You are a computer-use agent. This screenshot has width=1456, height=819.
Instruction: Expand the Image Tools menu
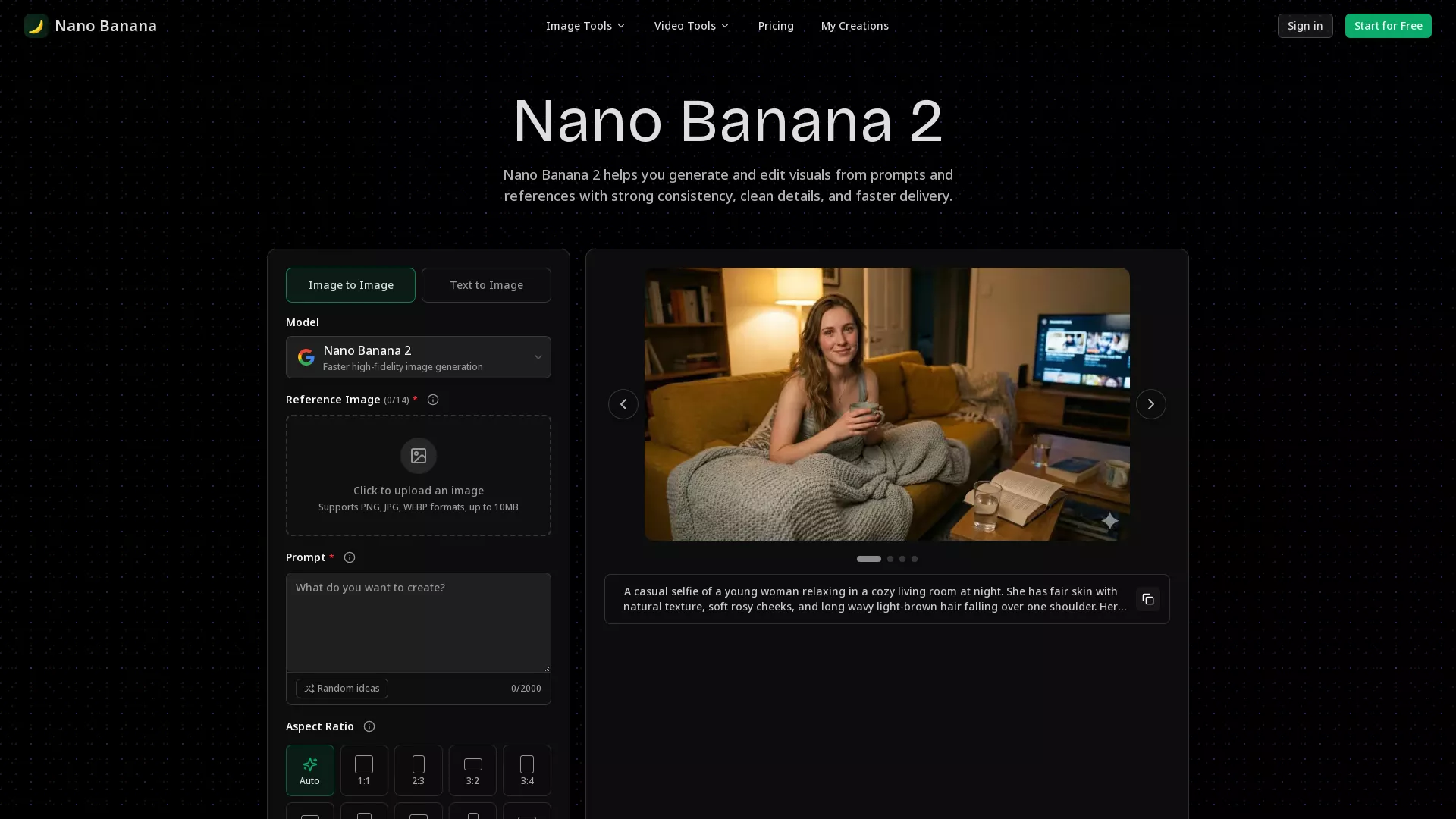(x=585, y=25)
